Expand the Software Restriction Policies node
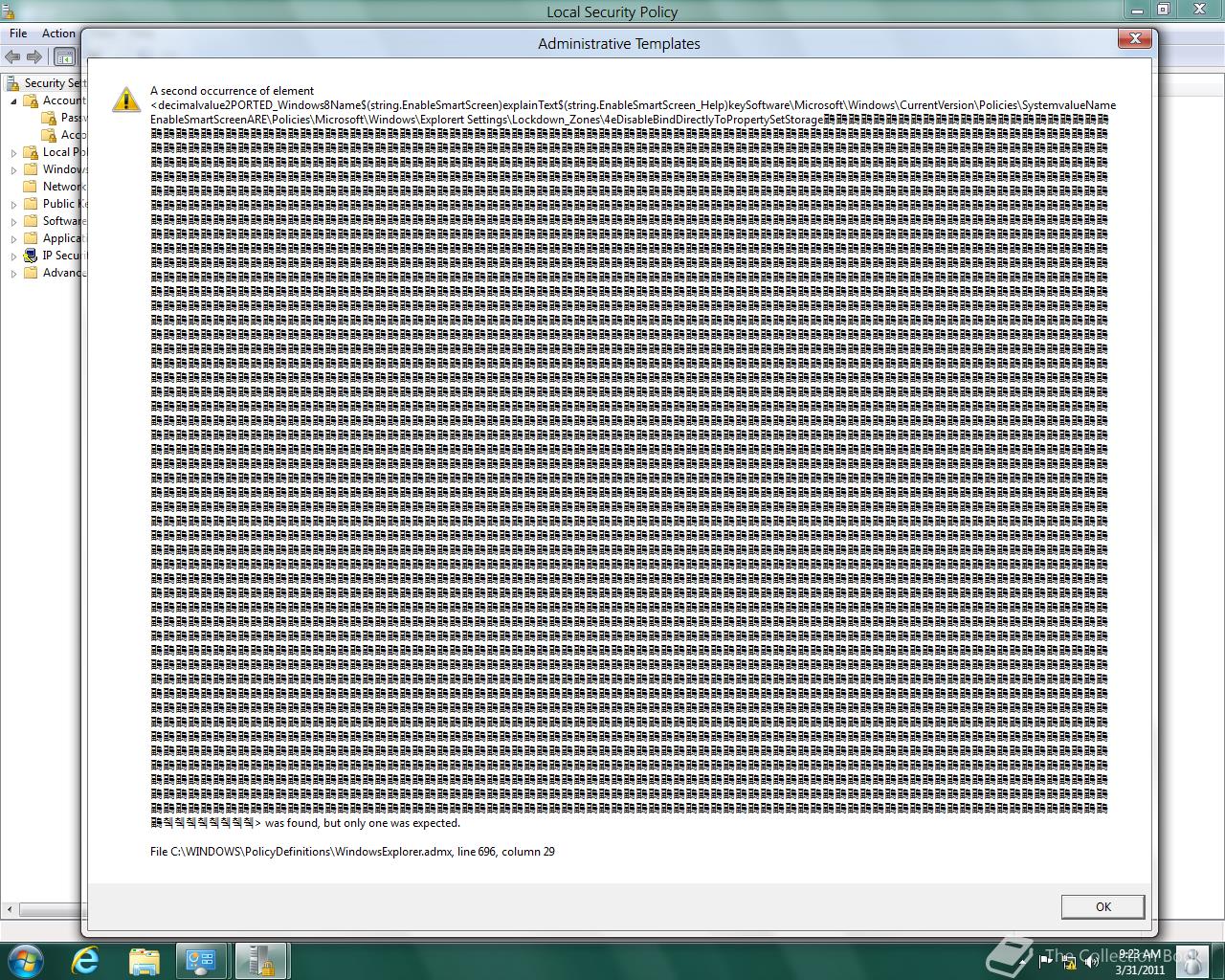1225x980 pixels. point(13,221)
